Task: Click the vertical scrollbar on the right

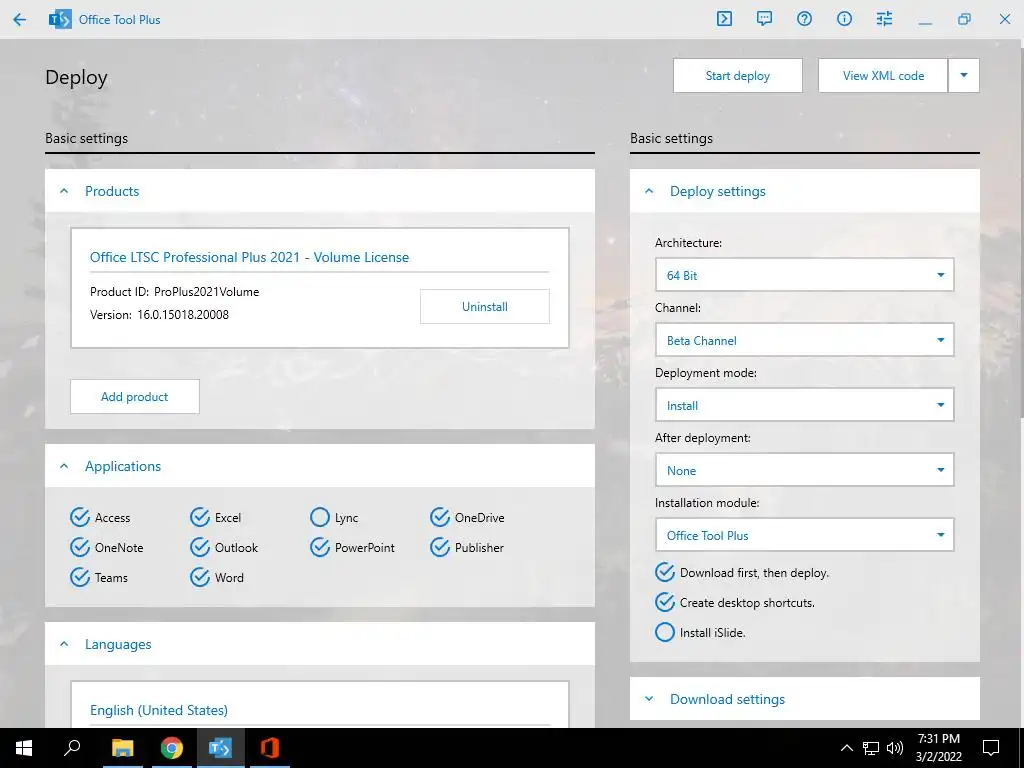Action: pos(1021,229)
